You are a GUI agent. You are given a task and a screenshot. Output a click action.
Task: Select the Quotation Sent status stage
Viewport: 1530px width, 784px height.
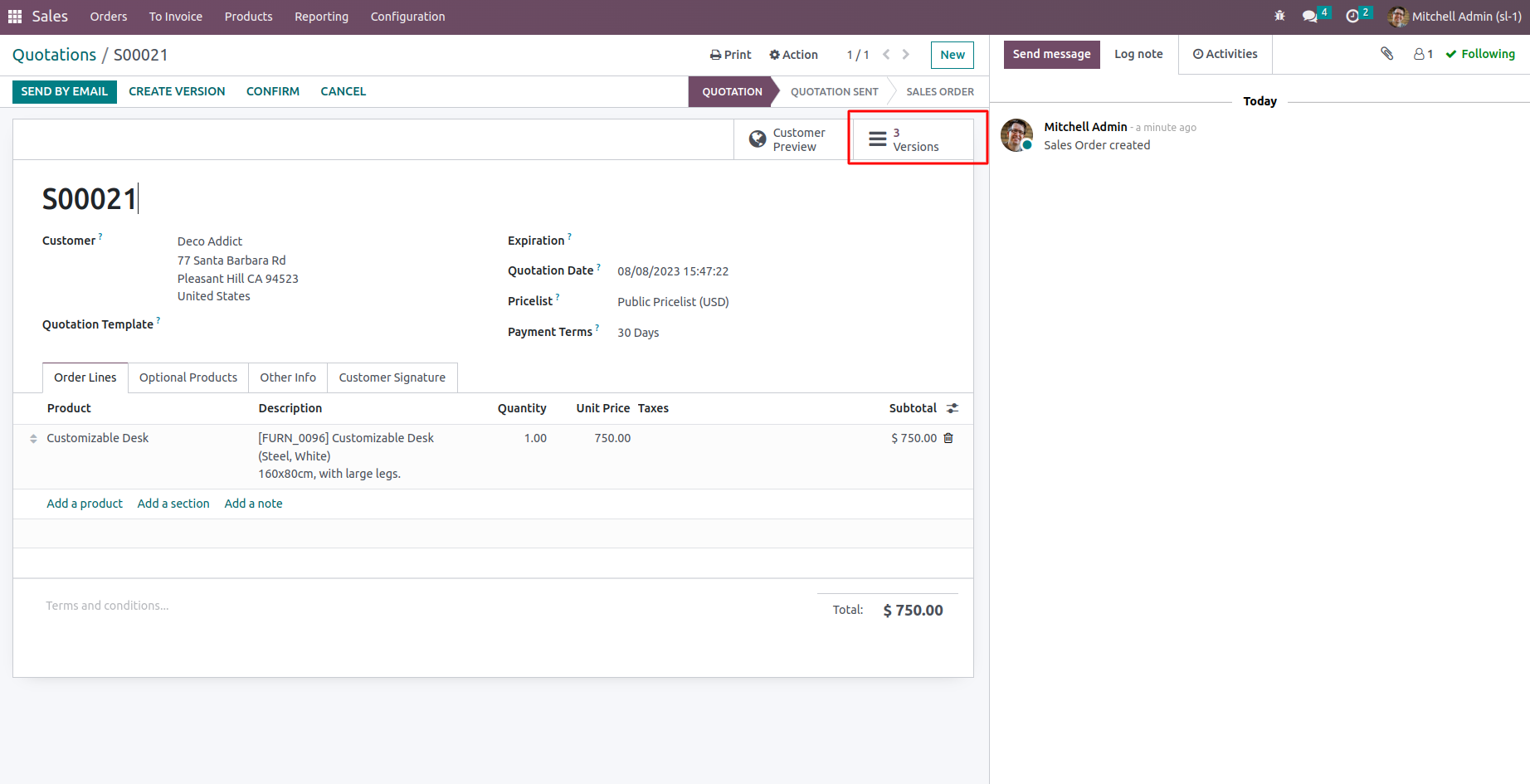[x=835, y=92]
